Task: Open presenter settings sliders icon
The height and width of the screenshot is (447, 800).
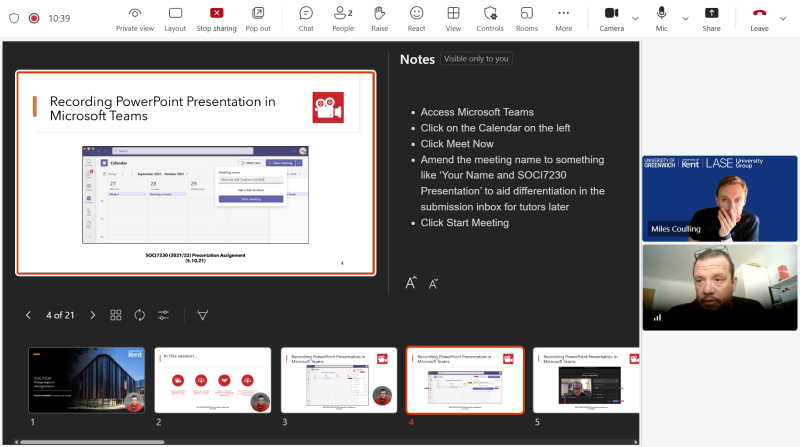Action: pos(163,315)
